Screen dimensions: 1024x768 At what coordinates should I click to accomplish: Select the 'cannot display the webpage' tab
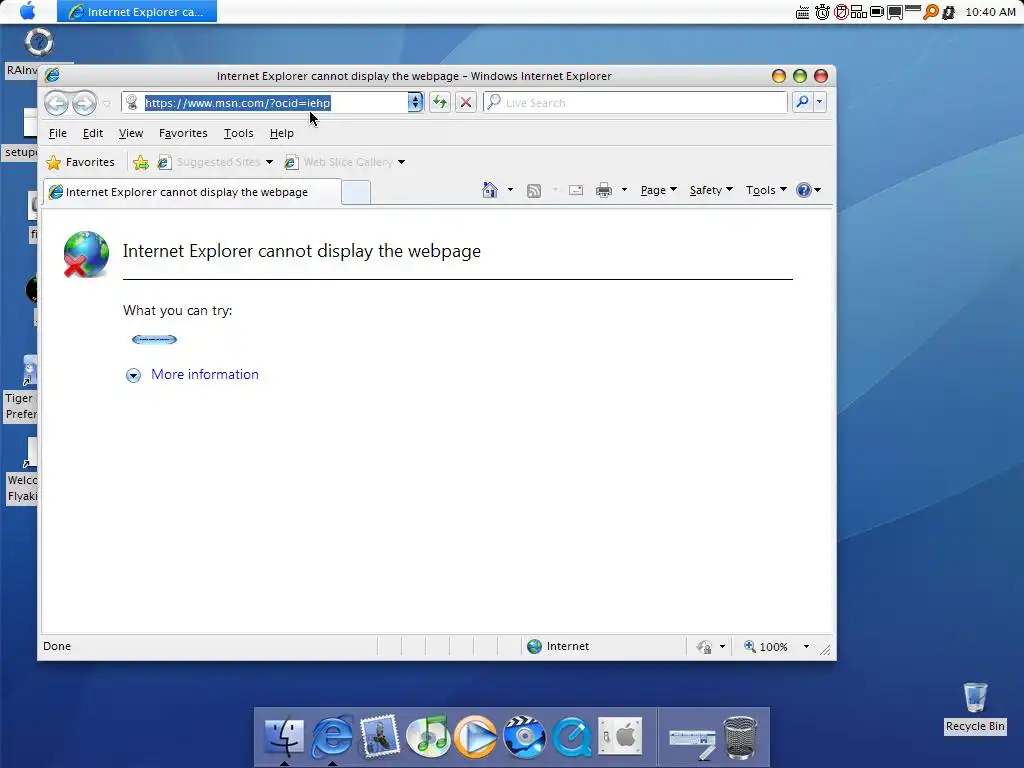[193, 192]
